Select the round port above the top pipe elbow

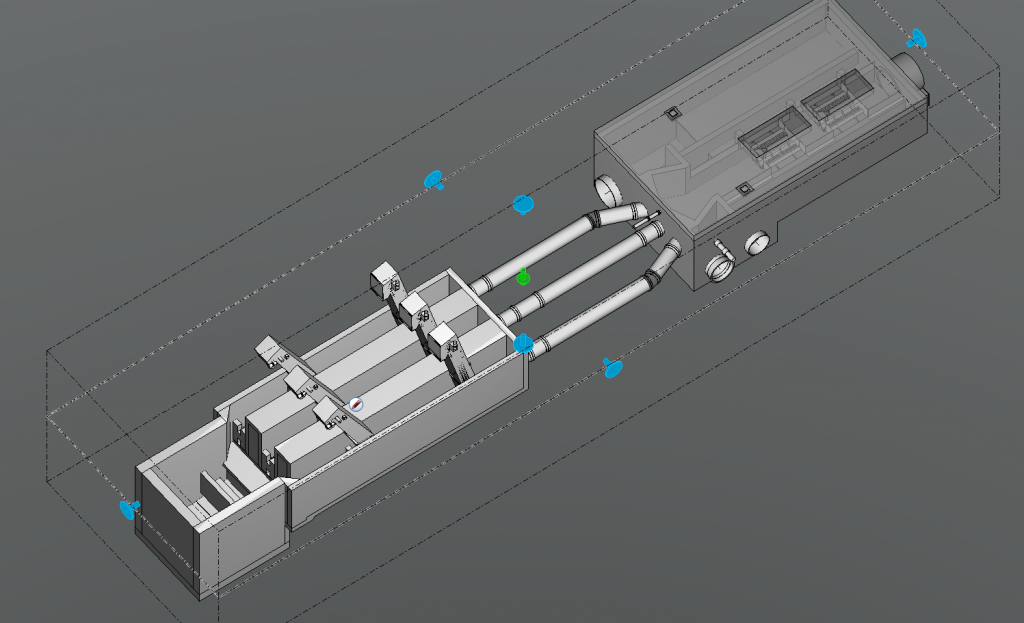608,188
